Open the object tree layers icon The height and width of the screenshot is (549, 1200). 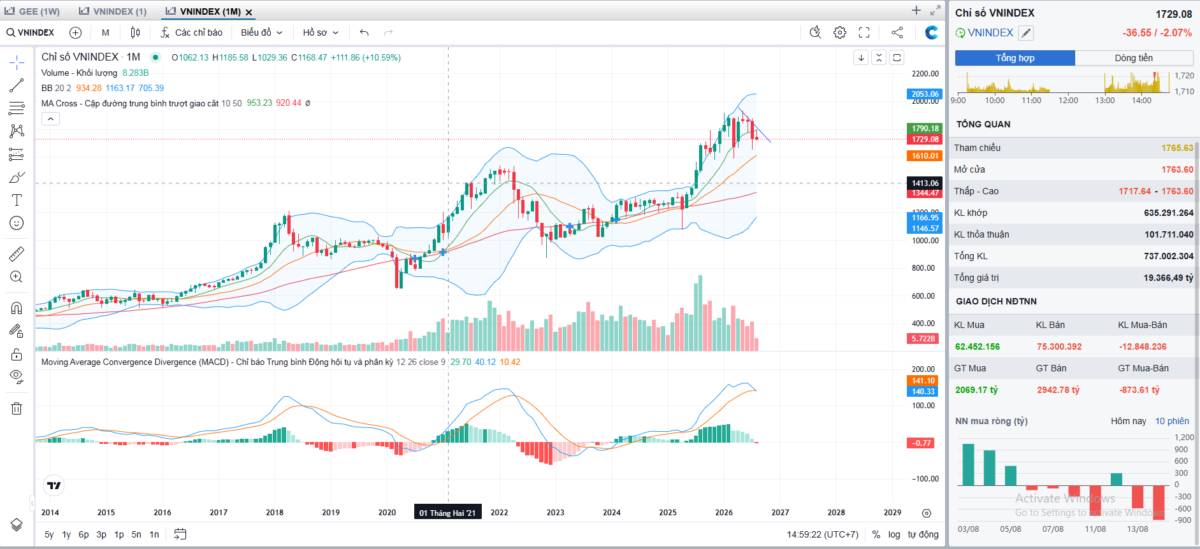point(16,524)
